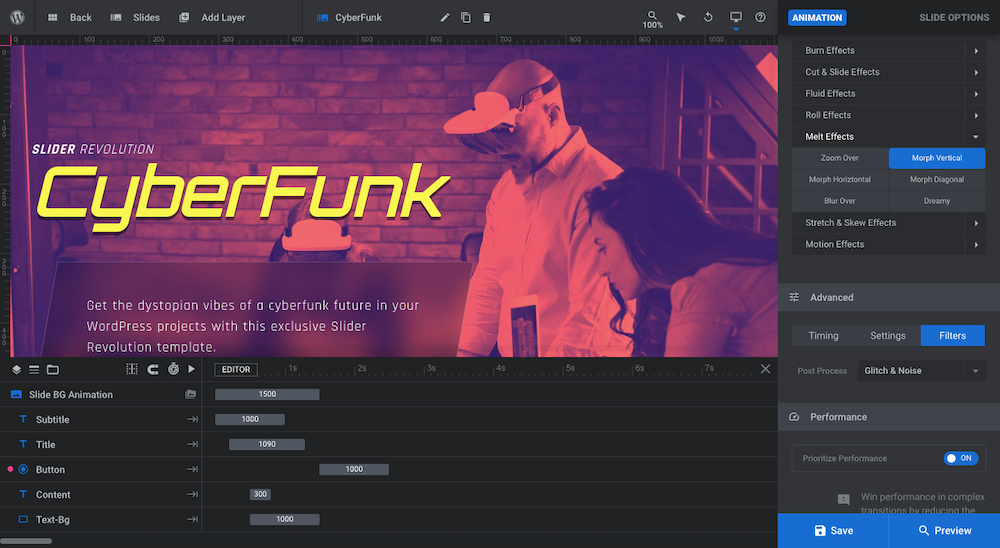Delete the slide with trash icon
This screenshot has height=548, width=1000.
(x=487, y=17)
